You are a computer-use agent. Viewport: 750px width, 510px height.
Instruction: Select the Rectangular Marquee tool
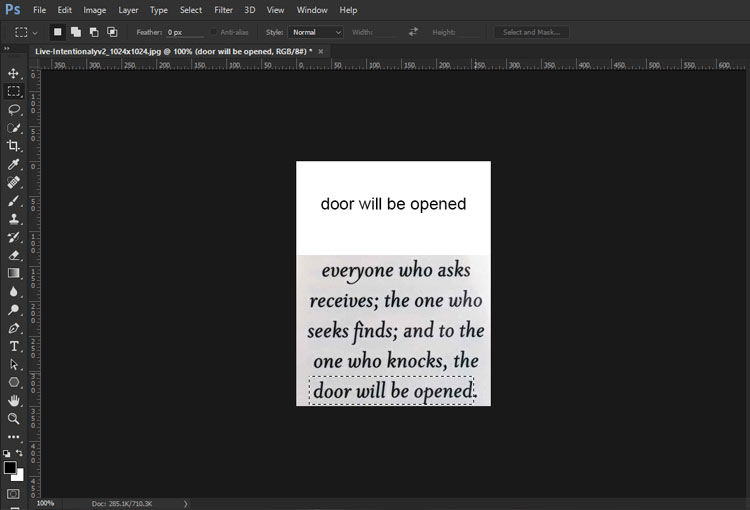13,91
